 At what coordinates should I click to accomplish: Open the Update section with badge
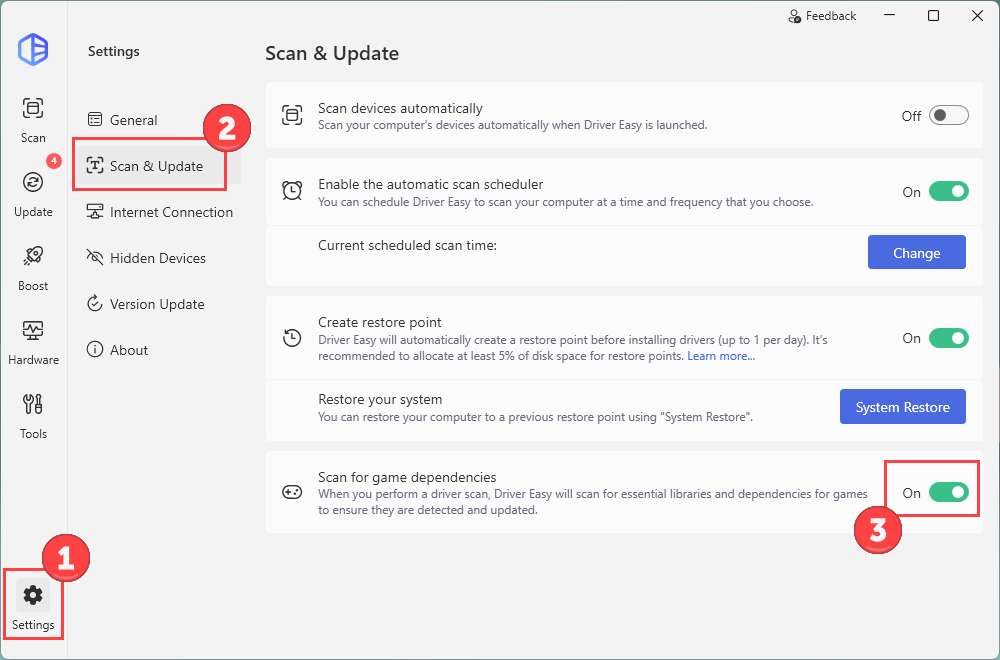click(33, 192)
